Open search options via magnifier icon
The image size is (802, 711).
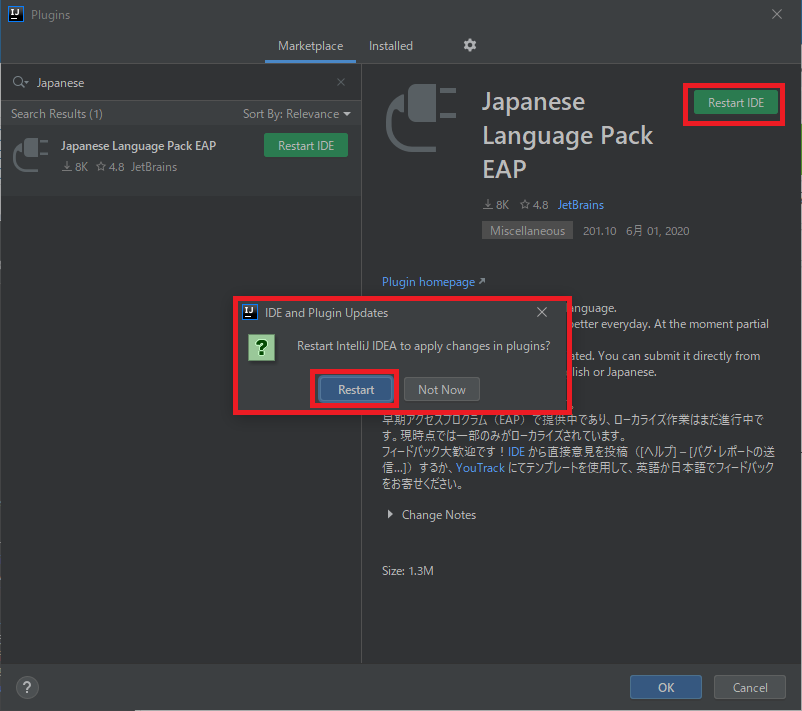click(x=20, y=82)
